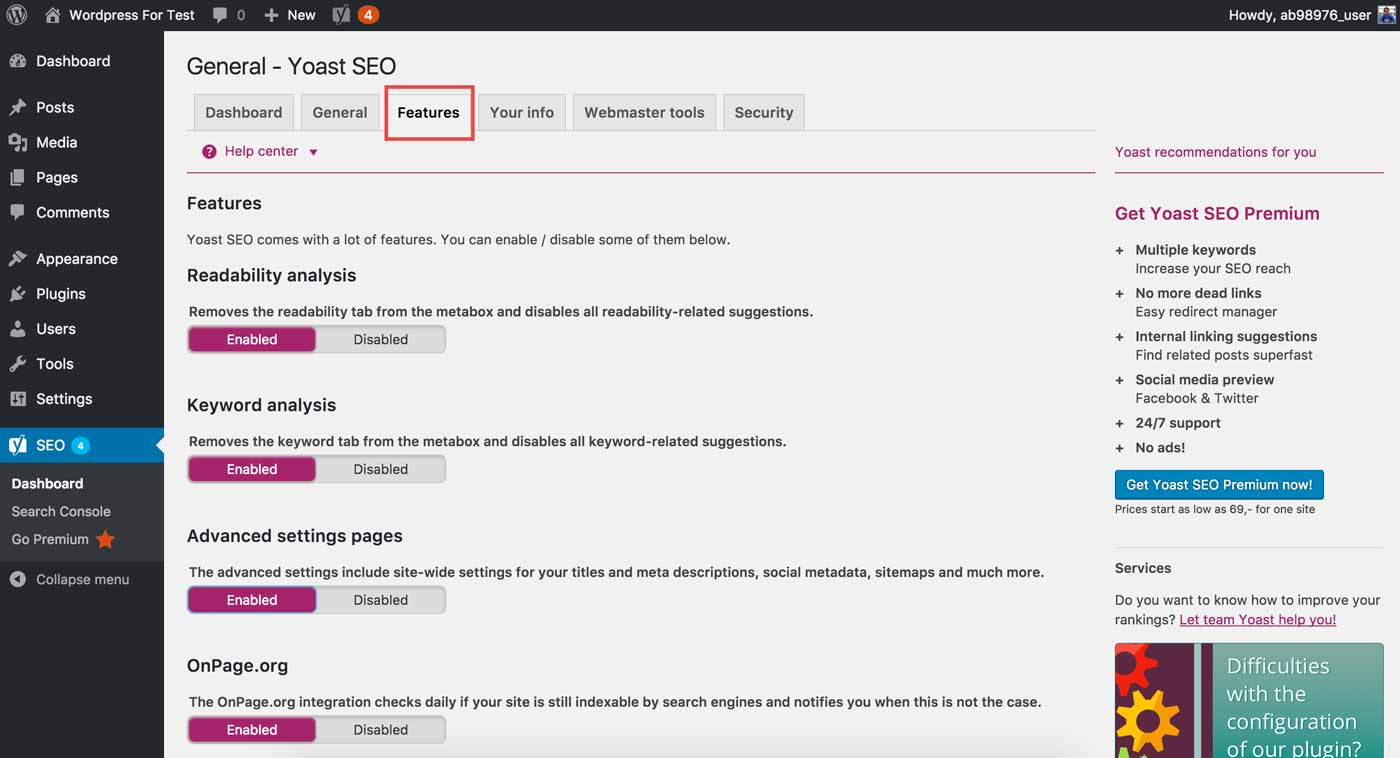Click the Help center link text
The height and width of the screenshot is (758, 1400).
(x=261, y=151)
